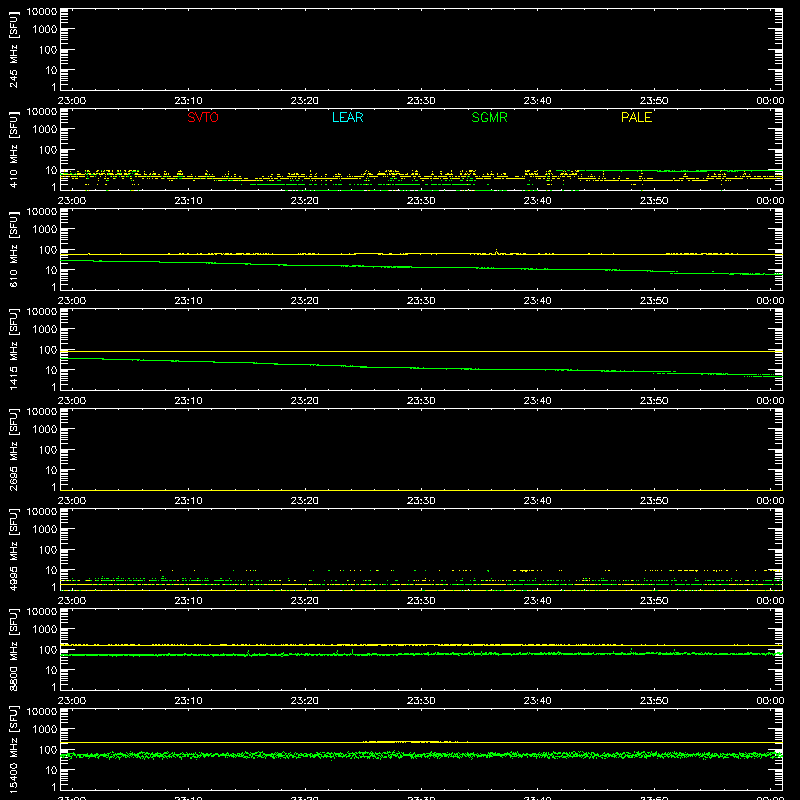Select the 610 MHz [SFU] axis label
The image size is (800, 800).
pos(13,249)
